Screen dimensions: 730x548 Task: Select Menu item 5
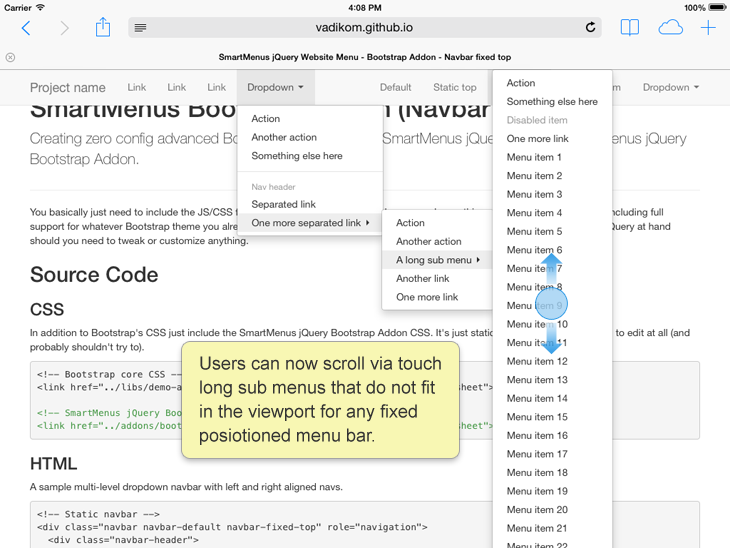(552, 231)
